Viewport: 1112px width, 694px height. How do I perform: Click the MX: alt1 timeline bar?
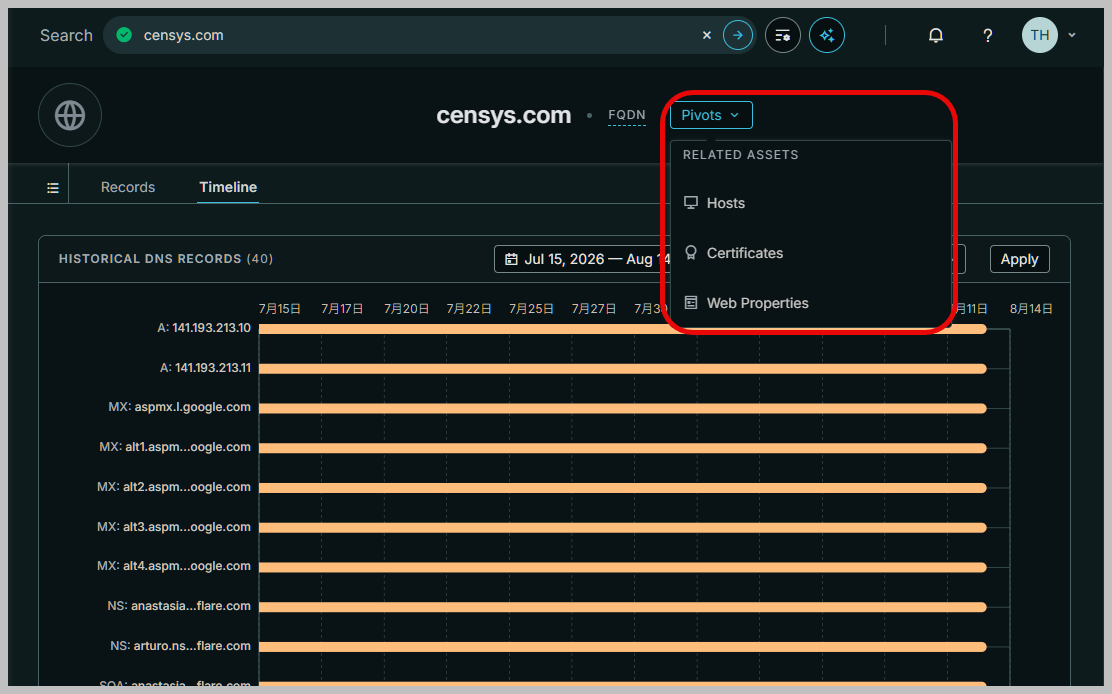tap(623, 448)
